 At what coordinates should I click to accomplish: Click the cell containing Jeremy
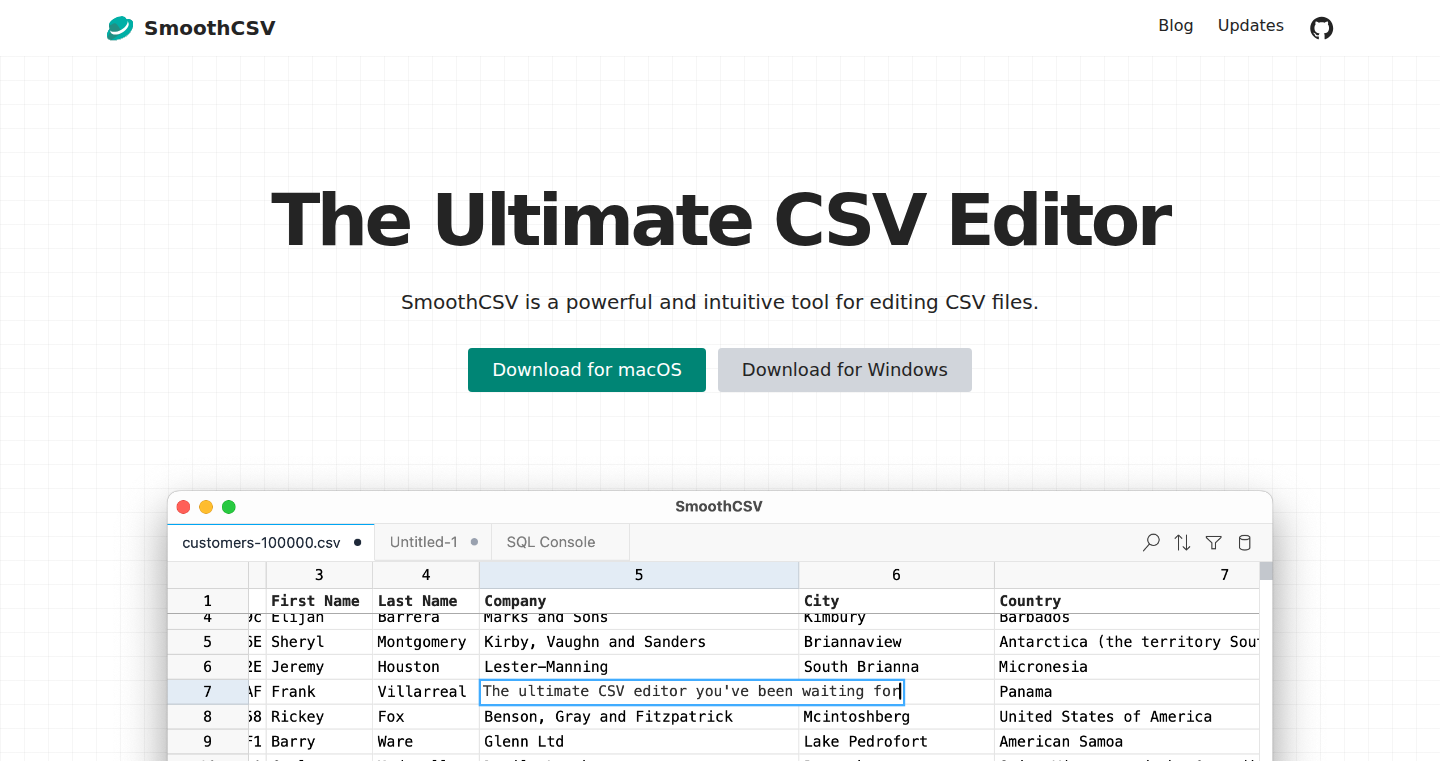[319, 667]
